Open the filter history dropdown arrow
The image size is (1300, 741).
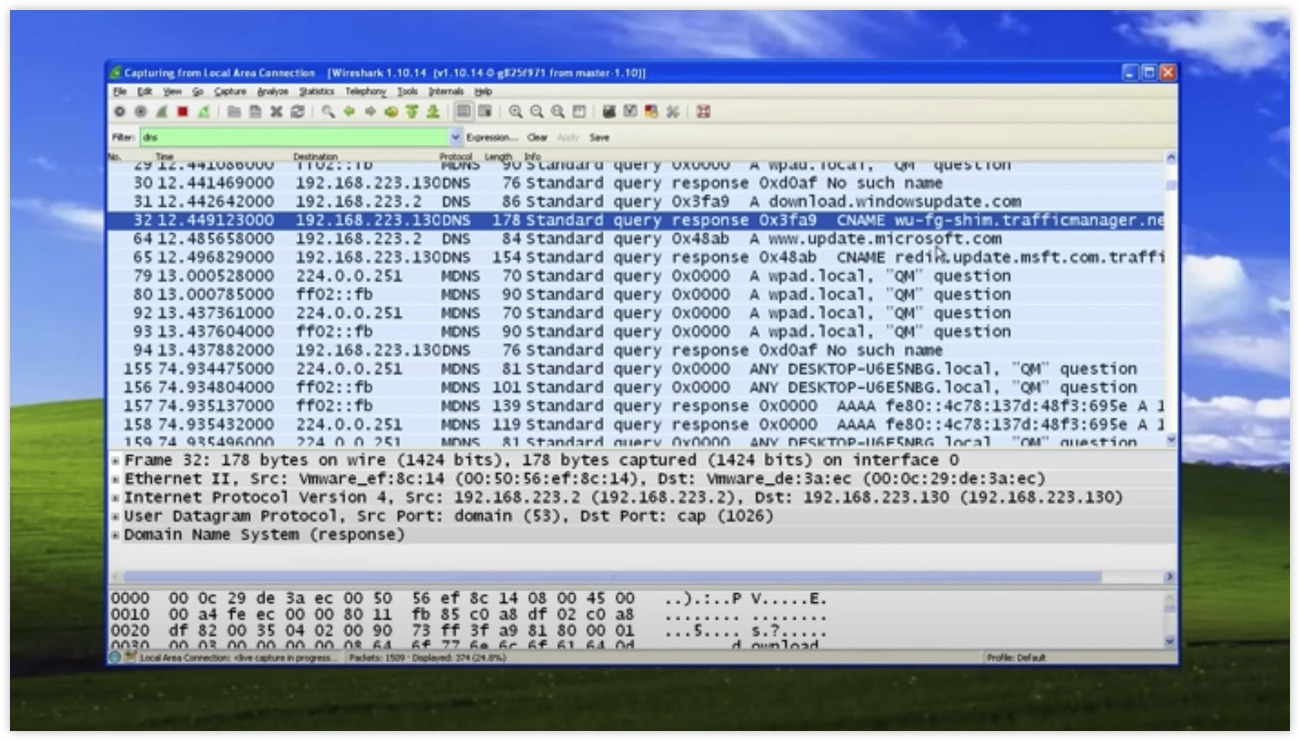coord(457,137)
